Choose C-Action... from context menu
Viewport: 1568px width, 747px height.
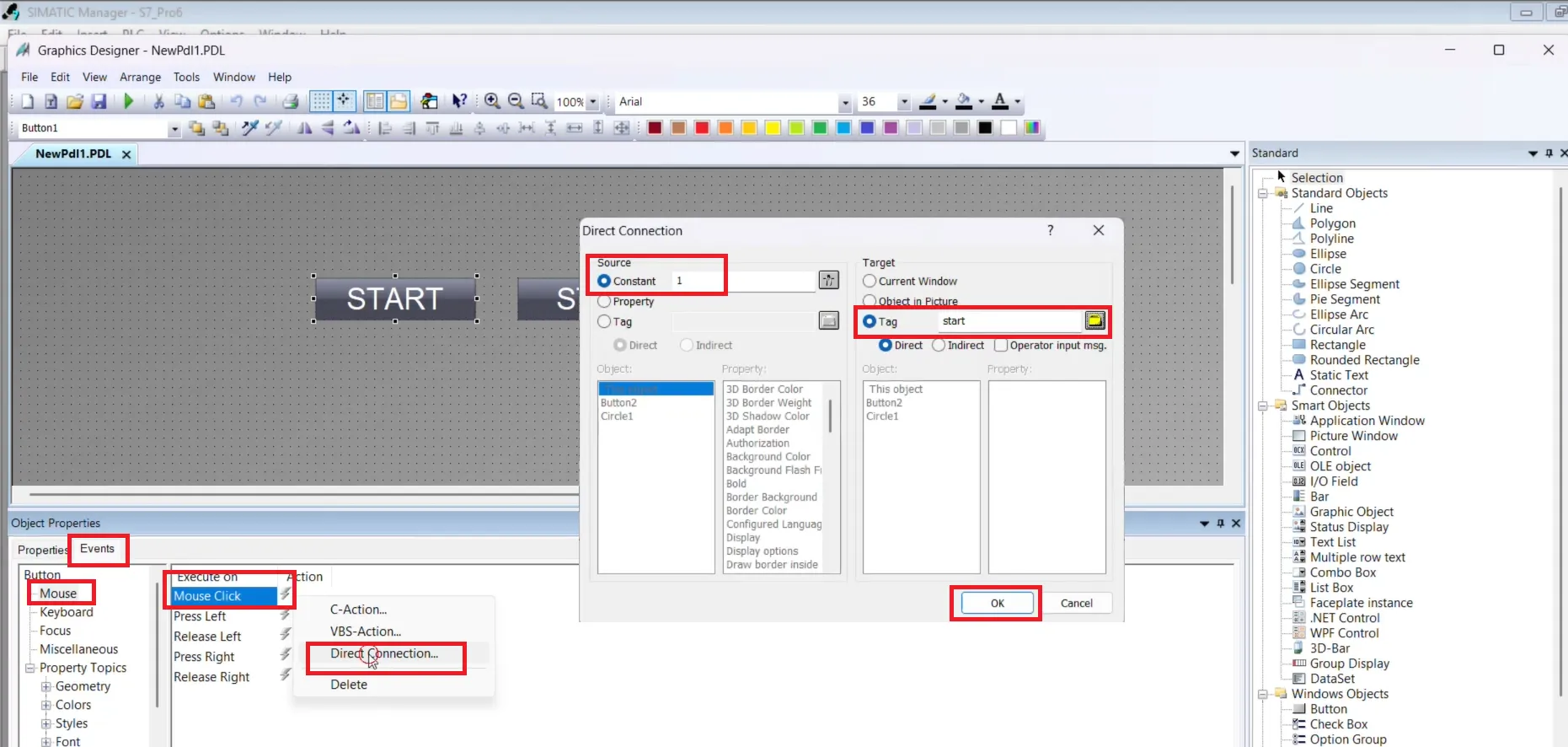[x=359, y=609]
